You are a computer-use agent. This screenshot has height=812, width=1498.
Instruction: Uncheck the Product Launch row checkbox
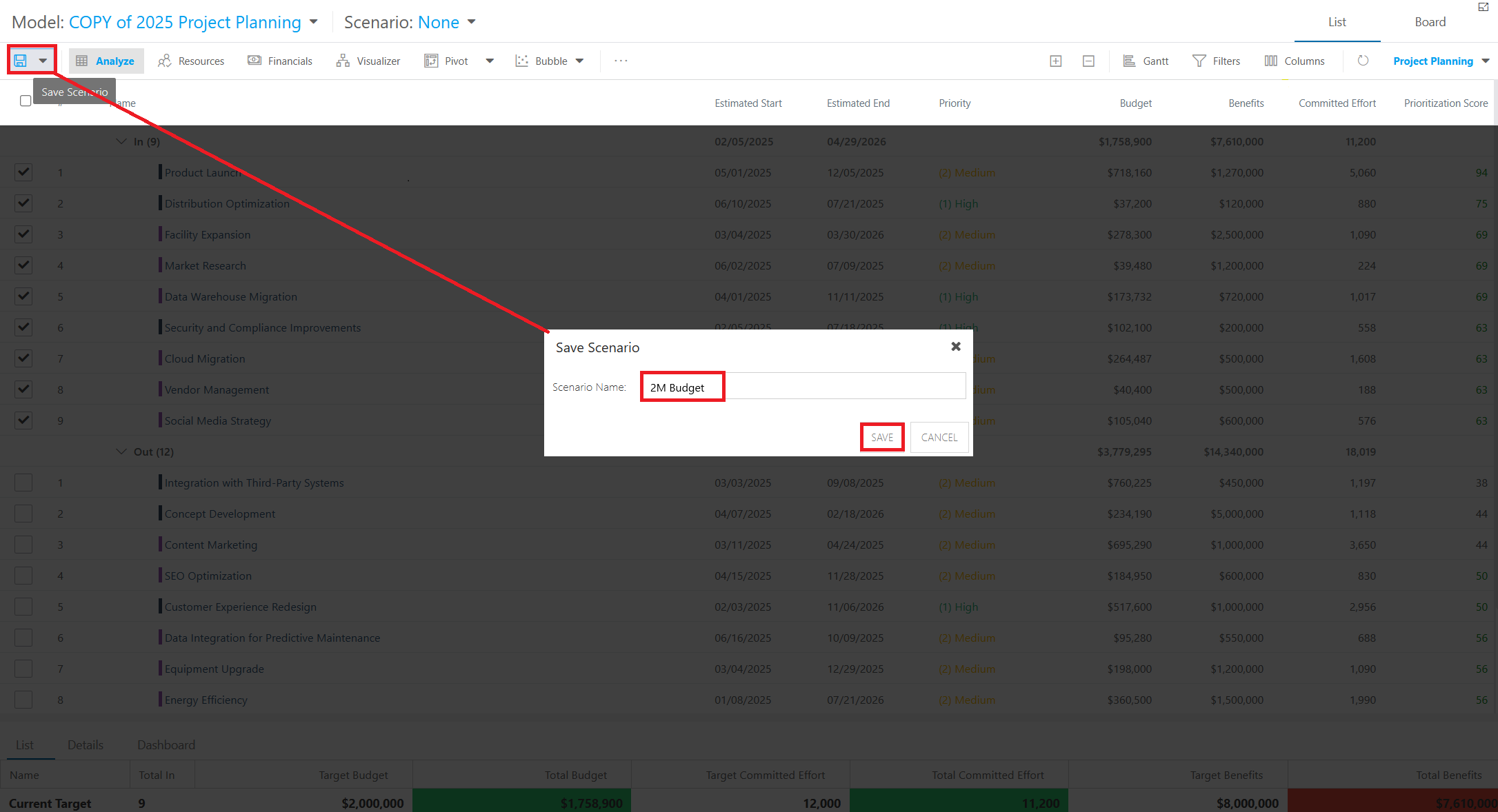23,172
